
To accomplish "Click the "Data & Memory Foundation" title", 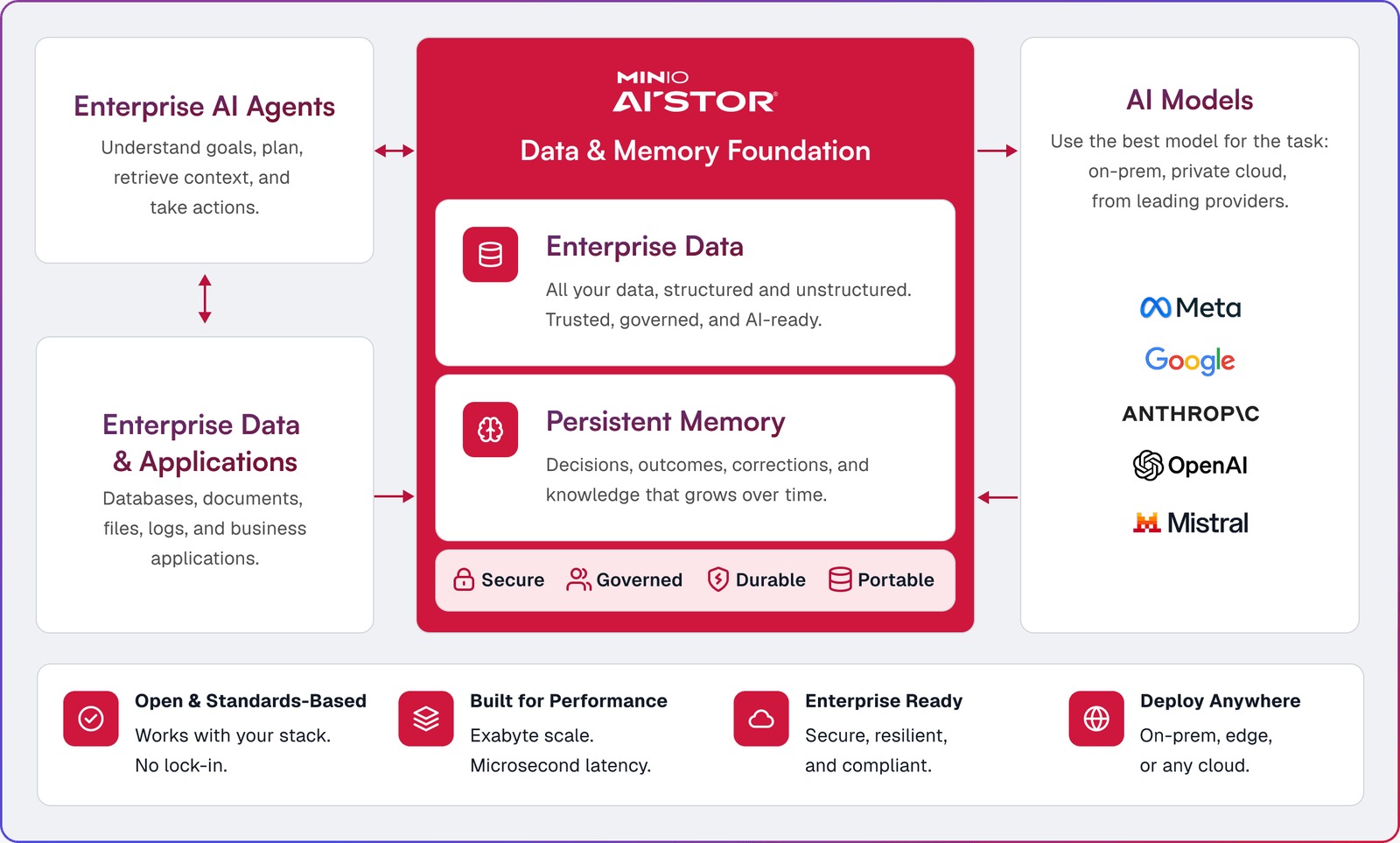I will (696, 151).
